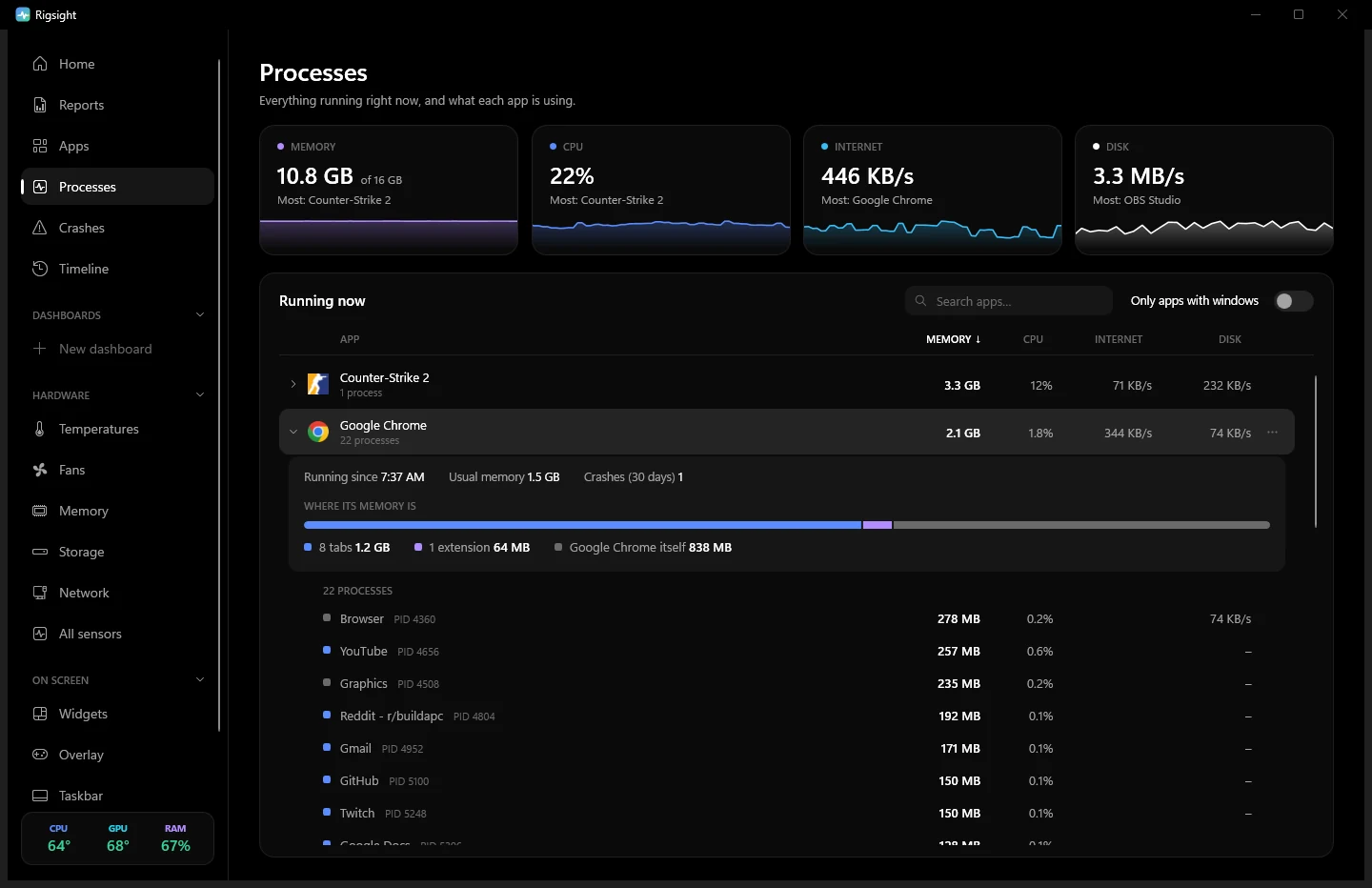Collapse the On Screen section

(x=200, y=679)
